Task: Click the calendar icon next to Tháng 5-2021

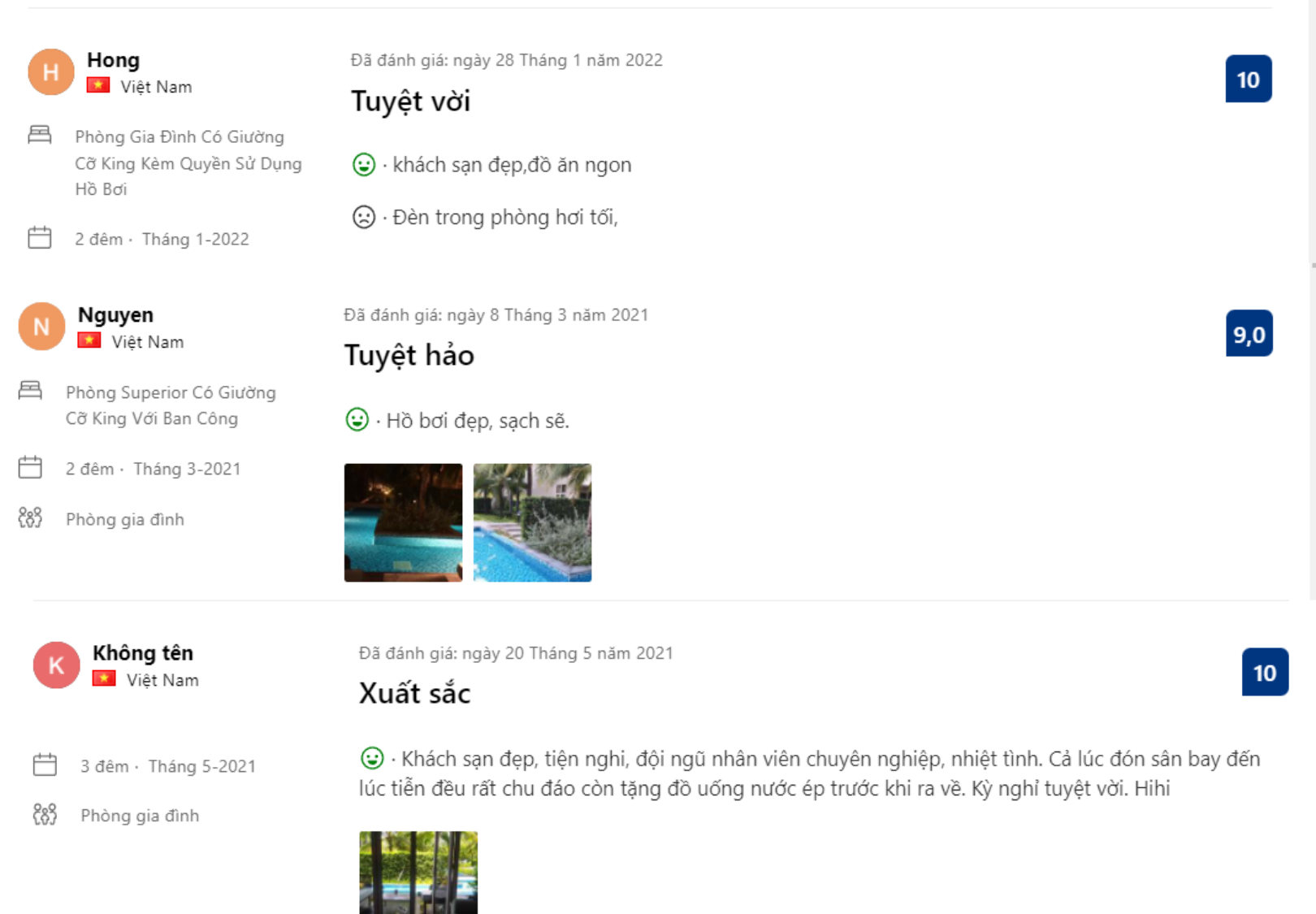Action: (45, 765)
